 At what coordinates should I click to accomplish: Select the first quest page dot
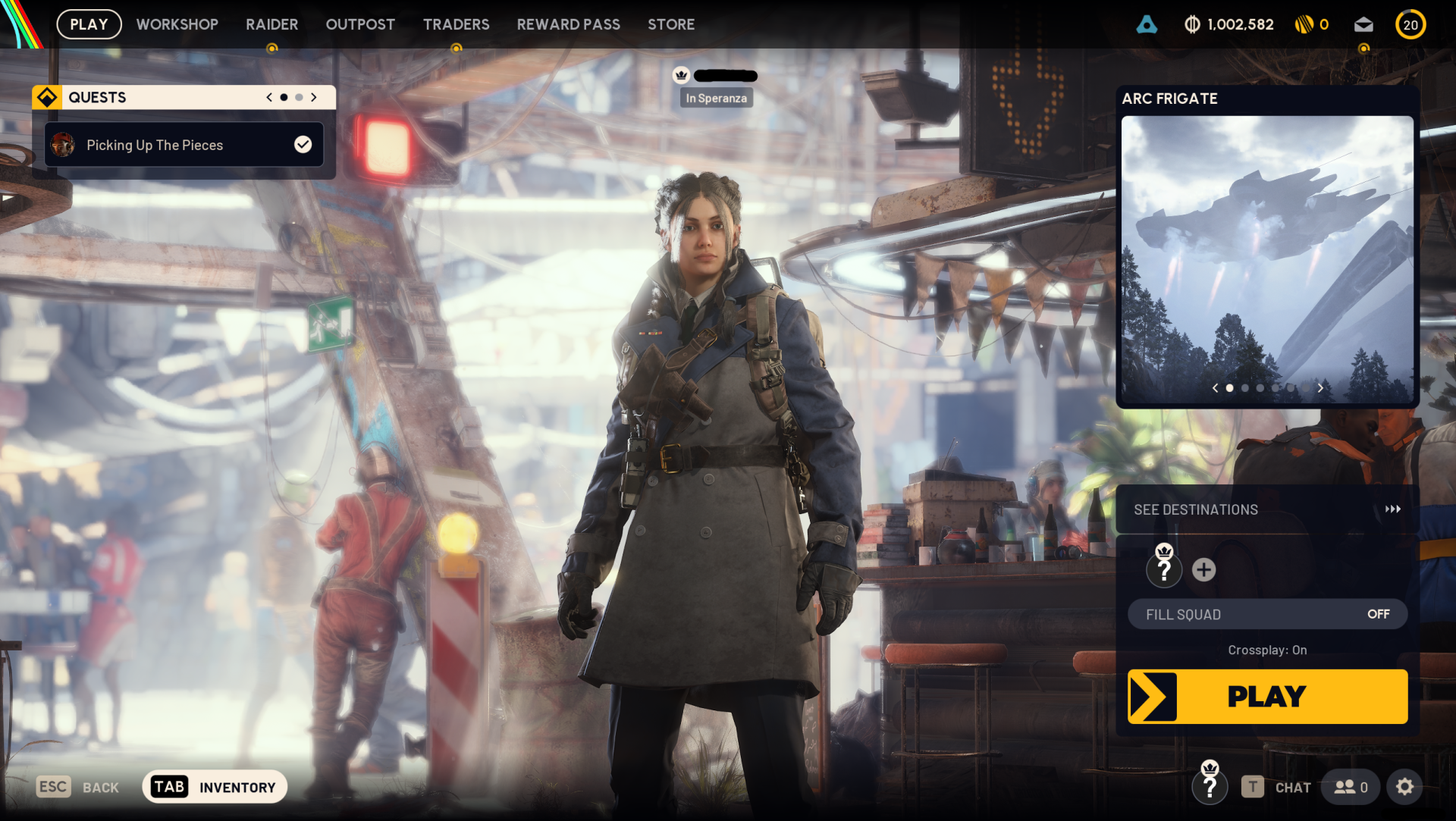pyautogui.click(x=284, y=97)
